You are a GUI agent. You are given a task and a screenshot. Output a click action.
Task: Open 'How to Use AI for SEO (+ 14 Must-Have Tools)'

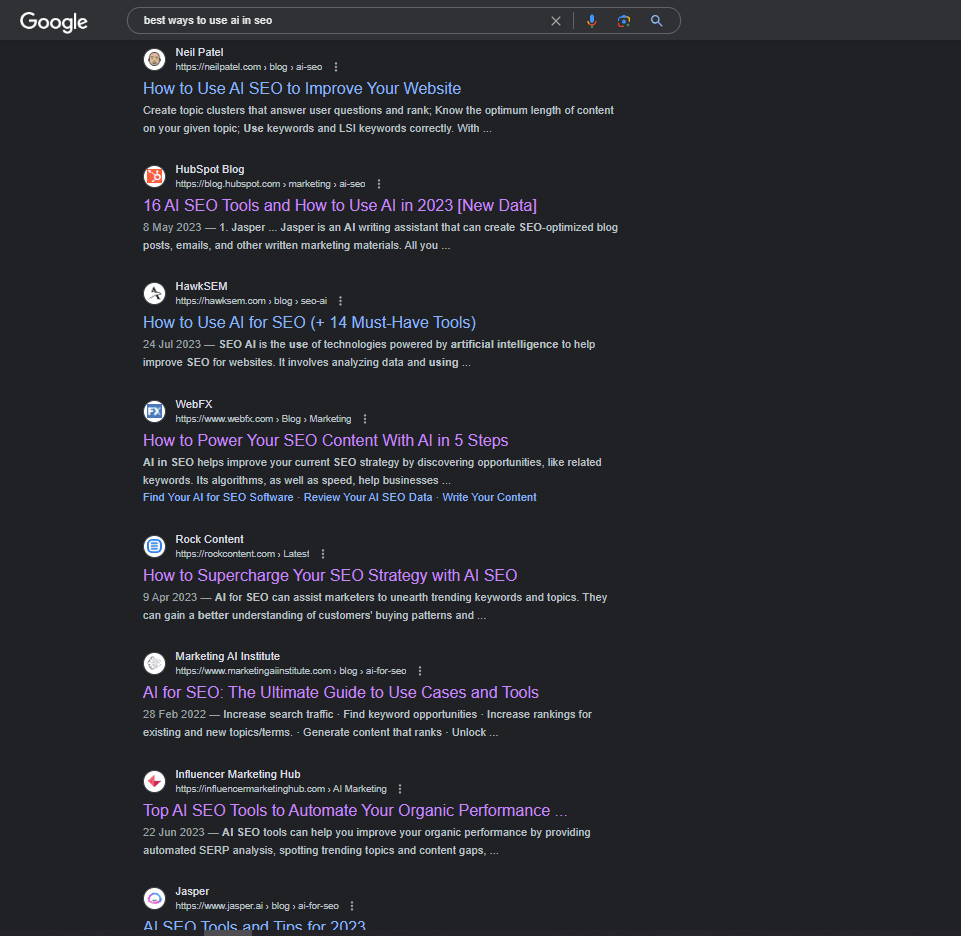pos(310,322)
